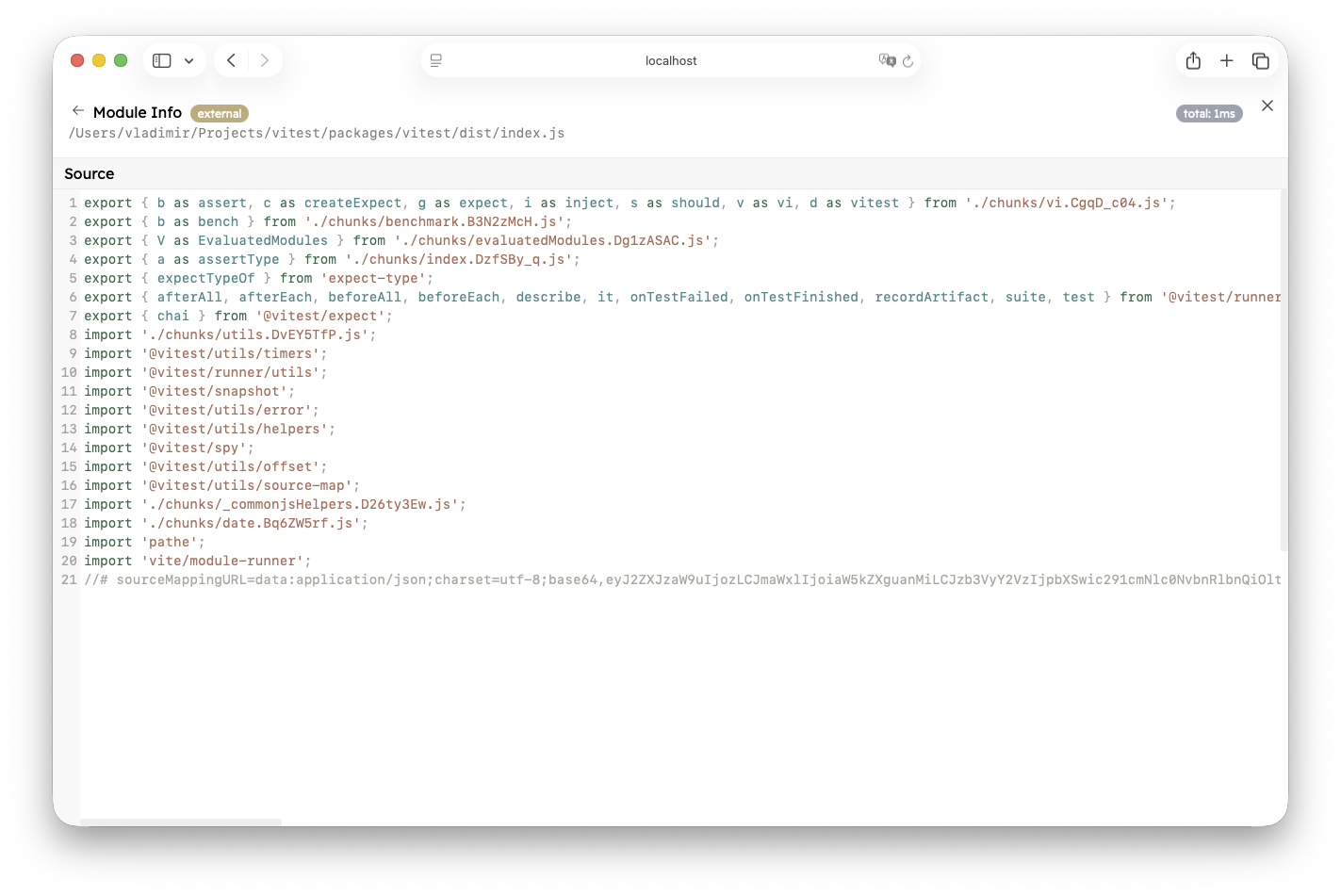Click the page settings icon in address bar

(435, 59)
